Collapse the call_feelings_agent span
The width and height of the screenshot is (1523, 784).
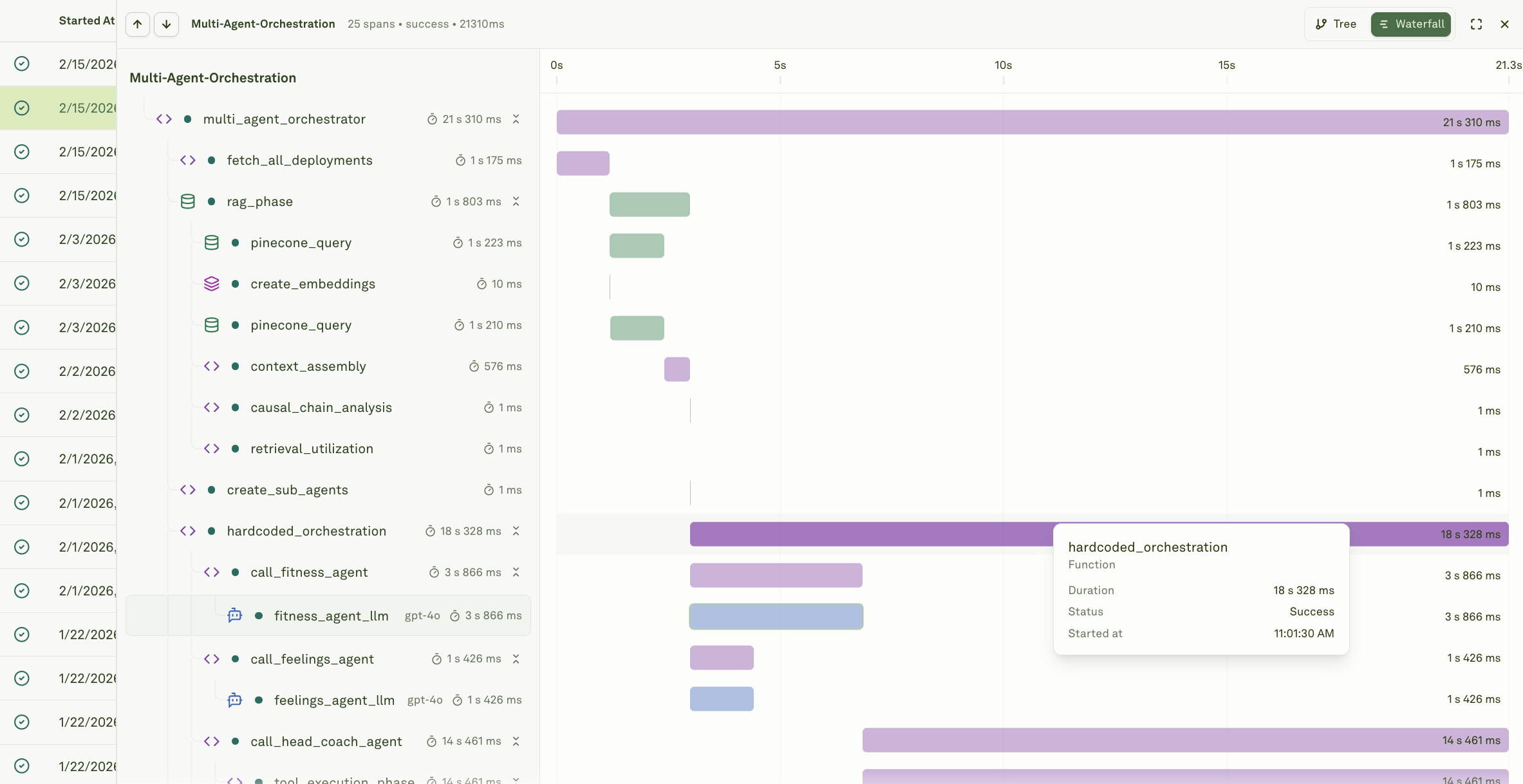pyautogui.click(x=516, y=658)
